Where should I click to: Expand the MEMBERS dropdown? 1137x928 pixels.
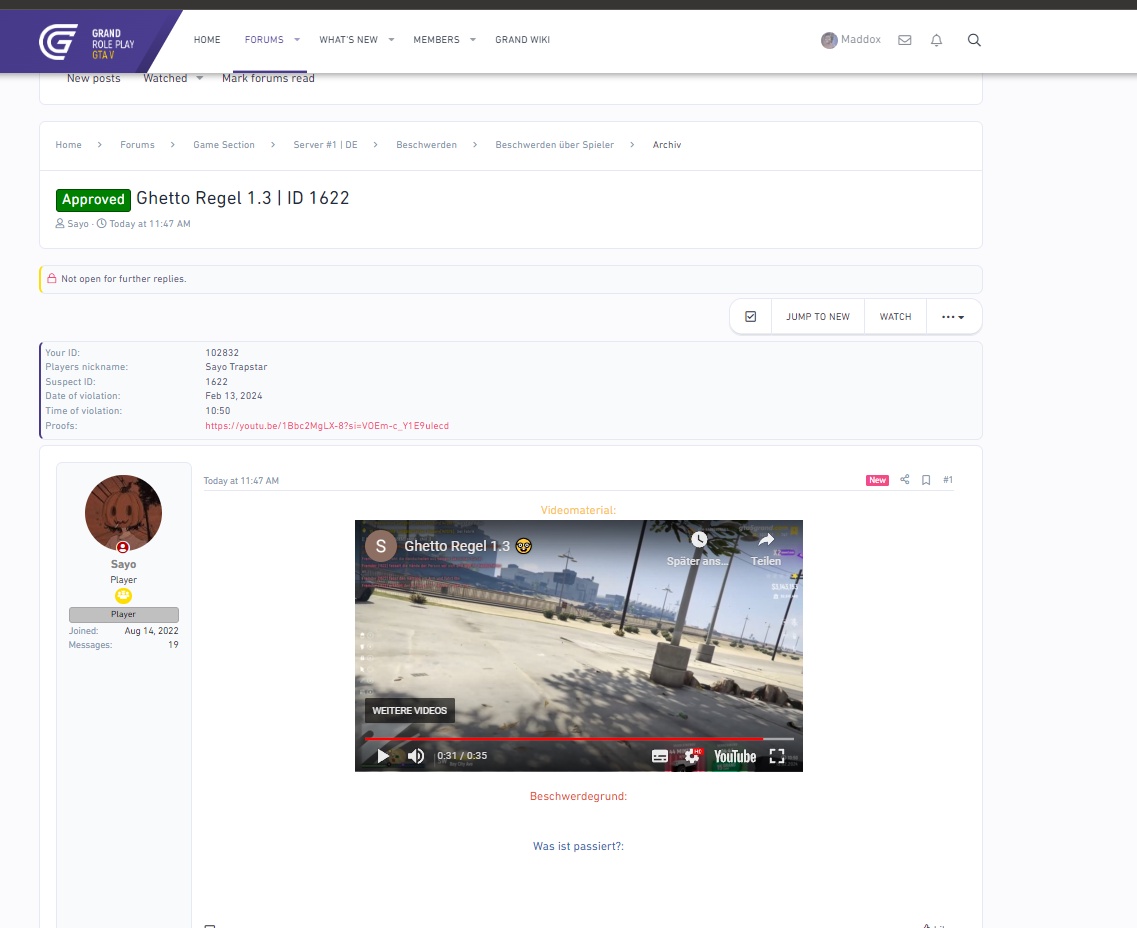click(x=444, y=40)
